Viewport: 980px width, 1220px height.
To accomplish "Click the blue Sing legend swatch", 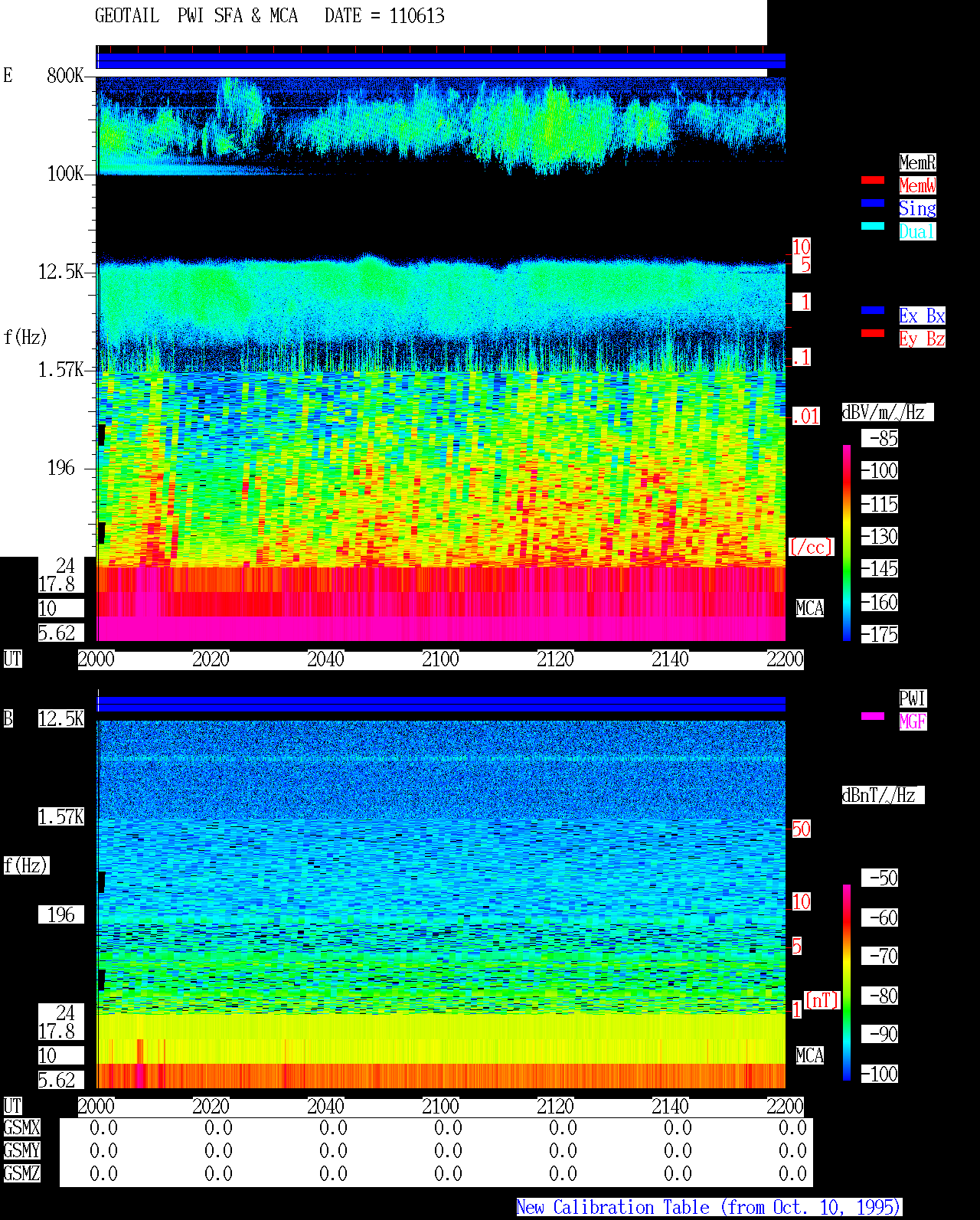I will 873,203.
